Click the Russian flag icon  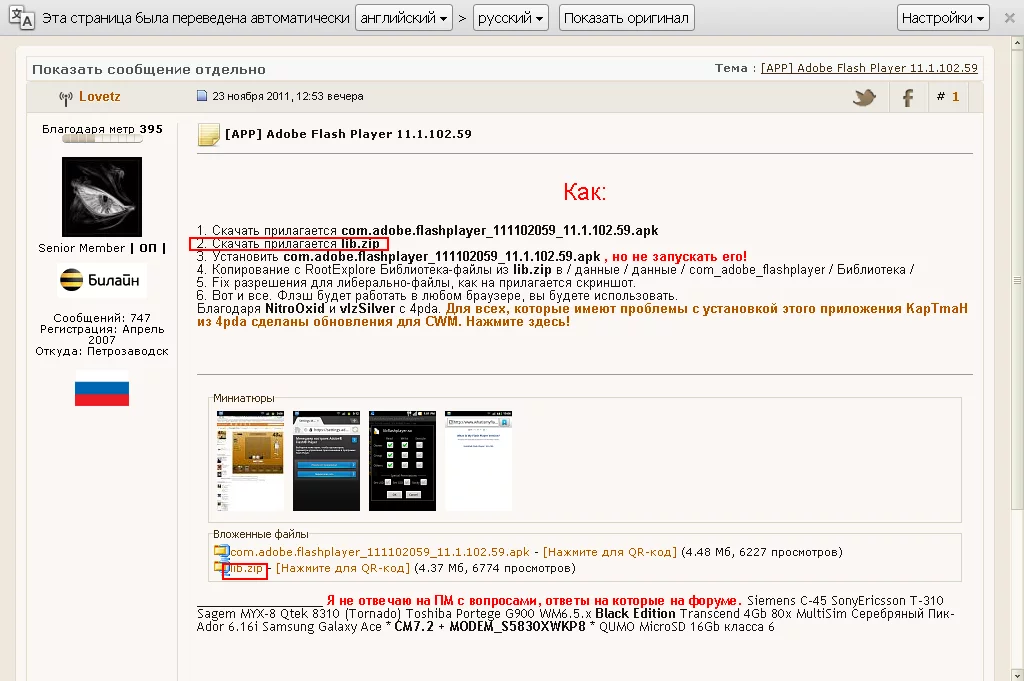pos(102,388)
